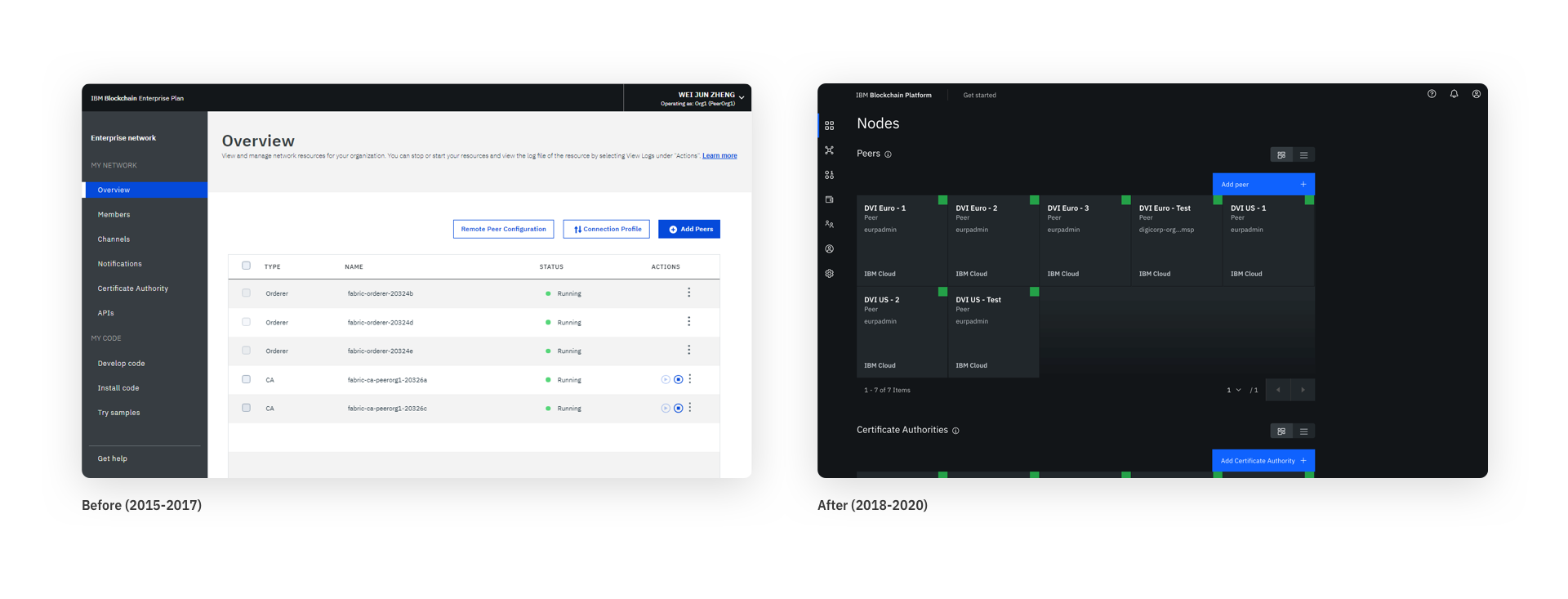Viewport: 1568px width, 599px height.
Task: Check the box for fabric-ca-peerorg1-20326a
Action: pos(246,379)
